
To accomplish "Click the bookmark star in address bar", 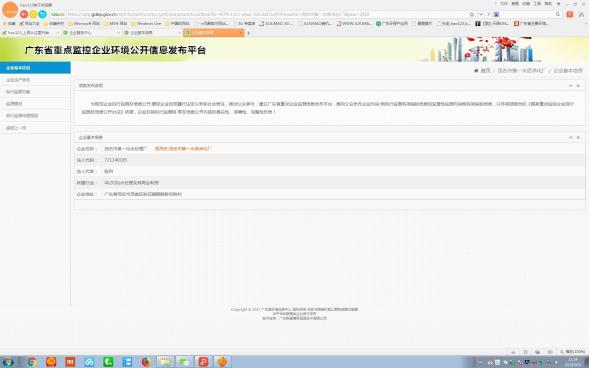I will click(471, 14).
